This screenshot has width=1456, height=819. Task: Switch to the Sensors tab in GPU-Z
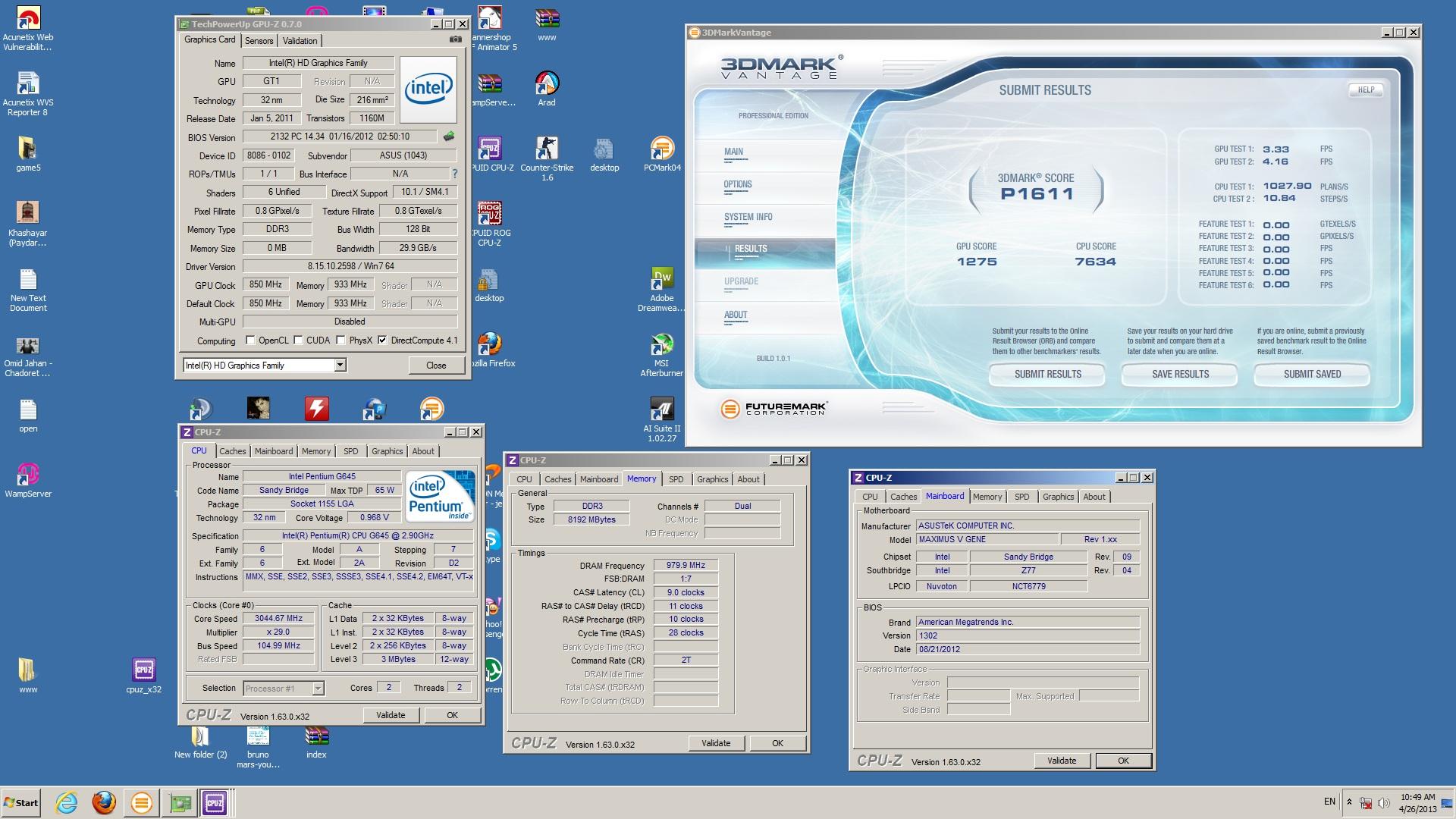coord(259,41)
